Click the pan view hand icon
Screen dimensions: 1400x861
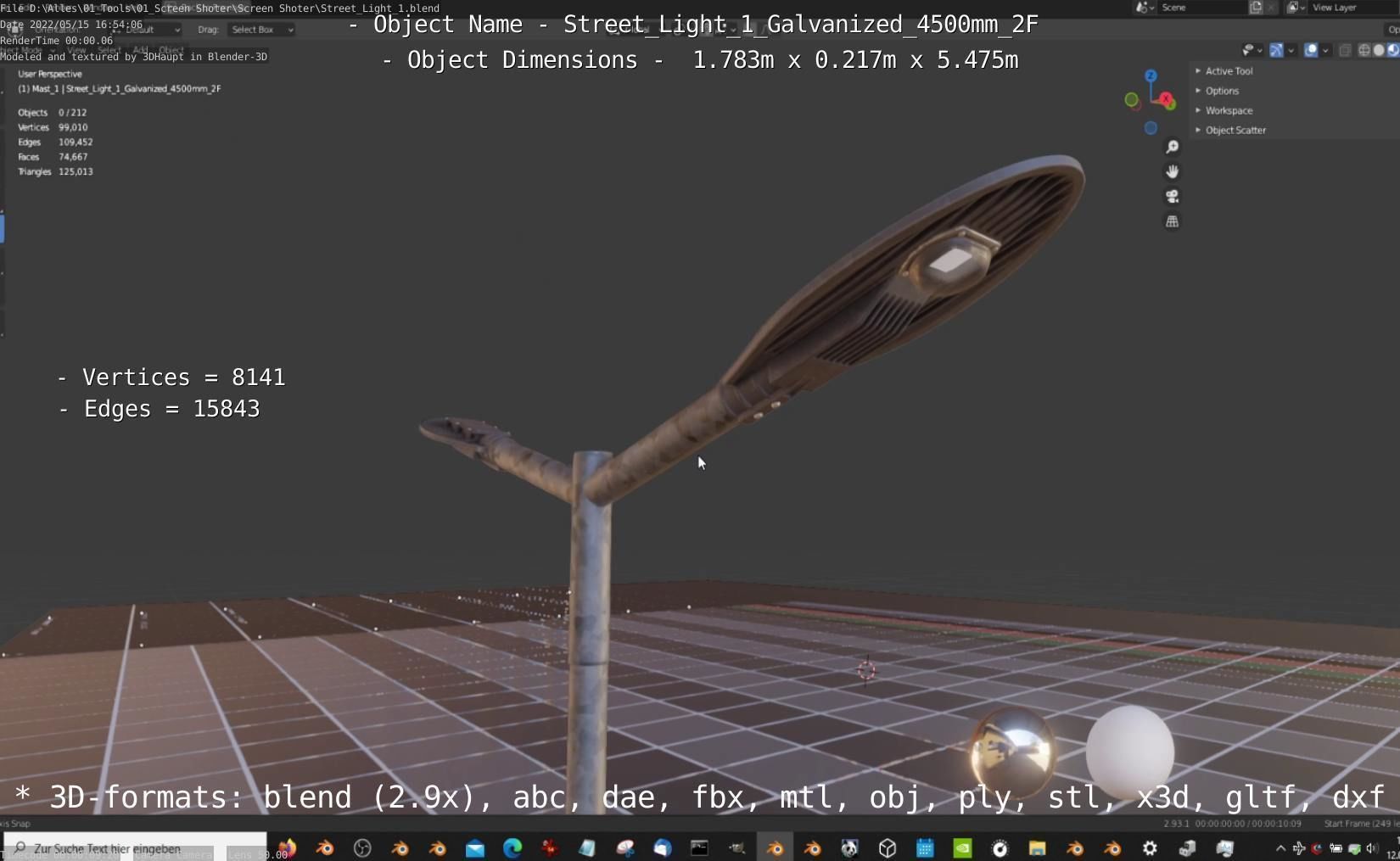click(x=1172, y=171)
